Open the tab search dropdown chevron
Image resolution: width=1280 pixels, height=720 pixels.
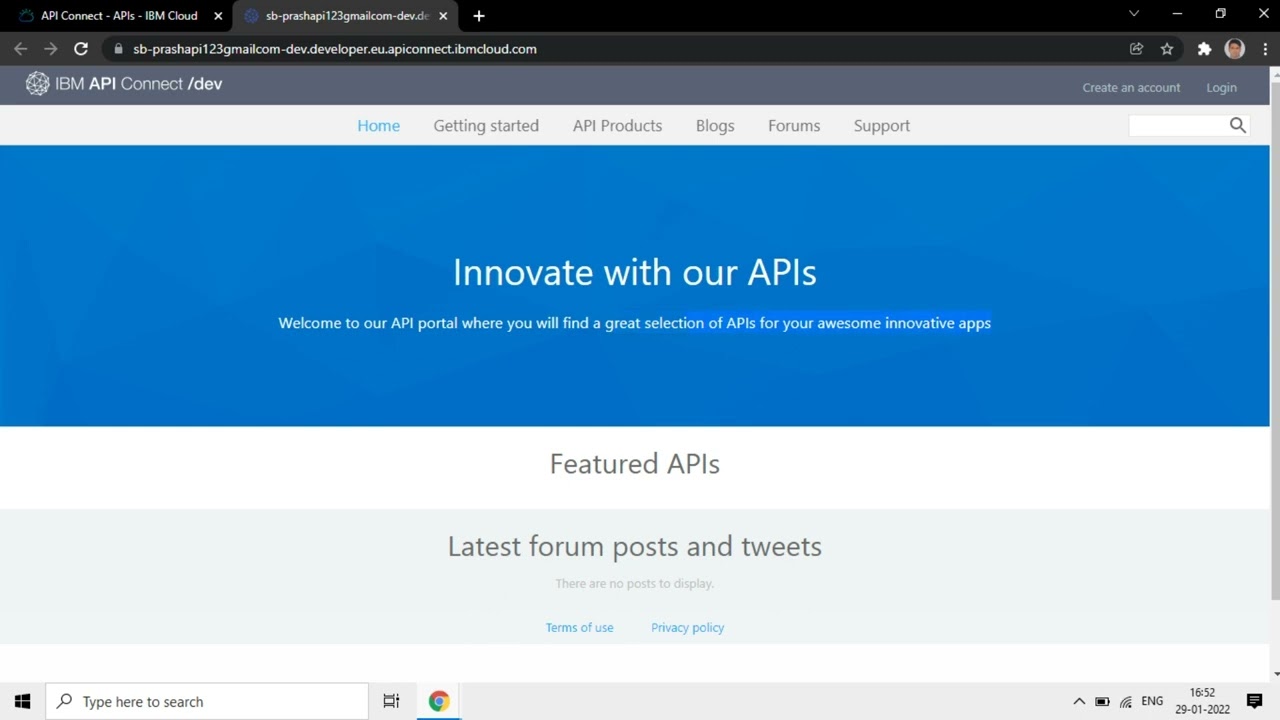point(1134,14)
